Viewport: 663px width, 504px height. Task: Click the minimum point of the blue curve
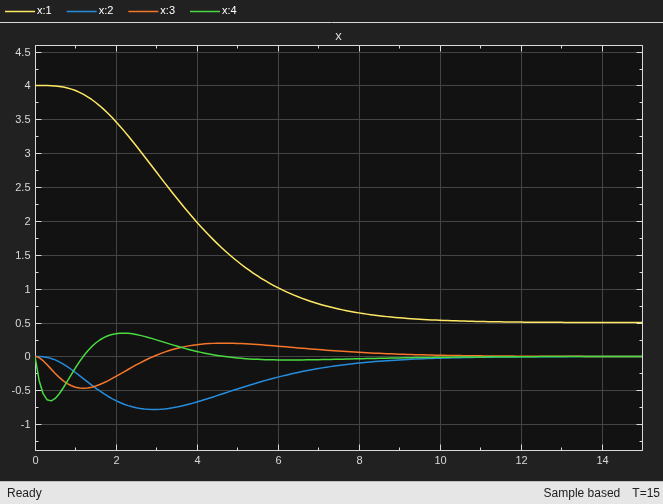coord(154,409)
